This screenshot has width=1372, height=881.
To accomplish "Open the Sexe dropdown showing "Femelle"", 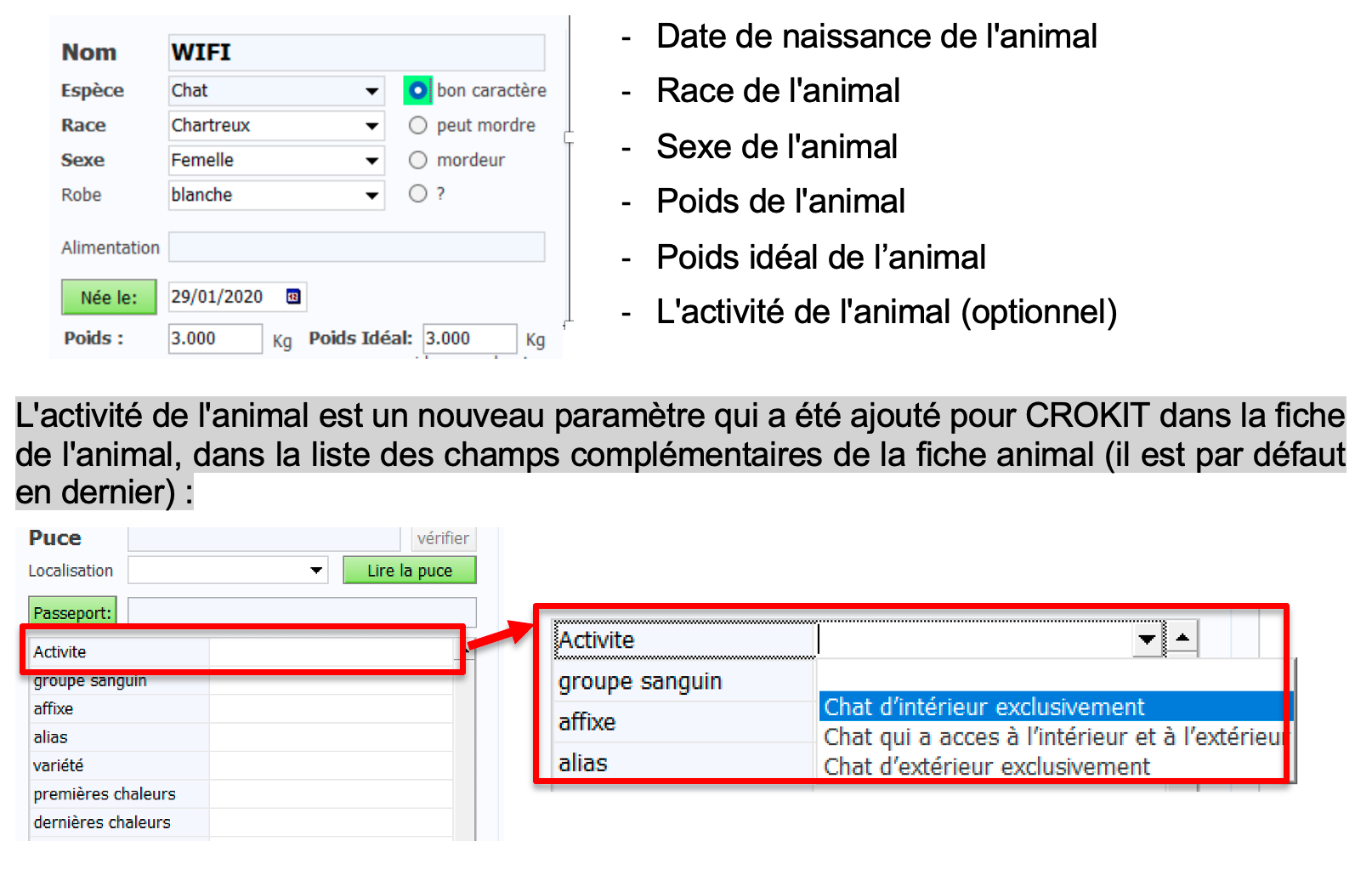I will point(372,161).
